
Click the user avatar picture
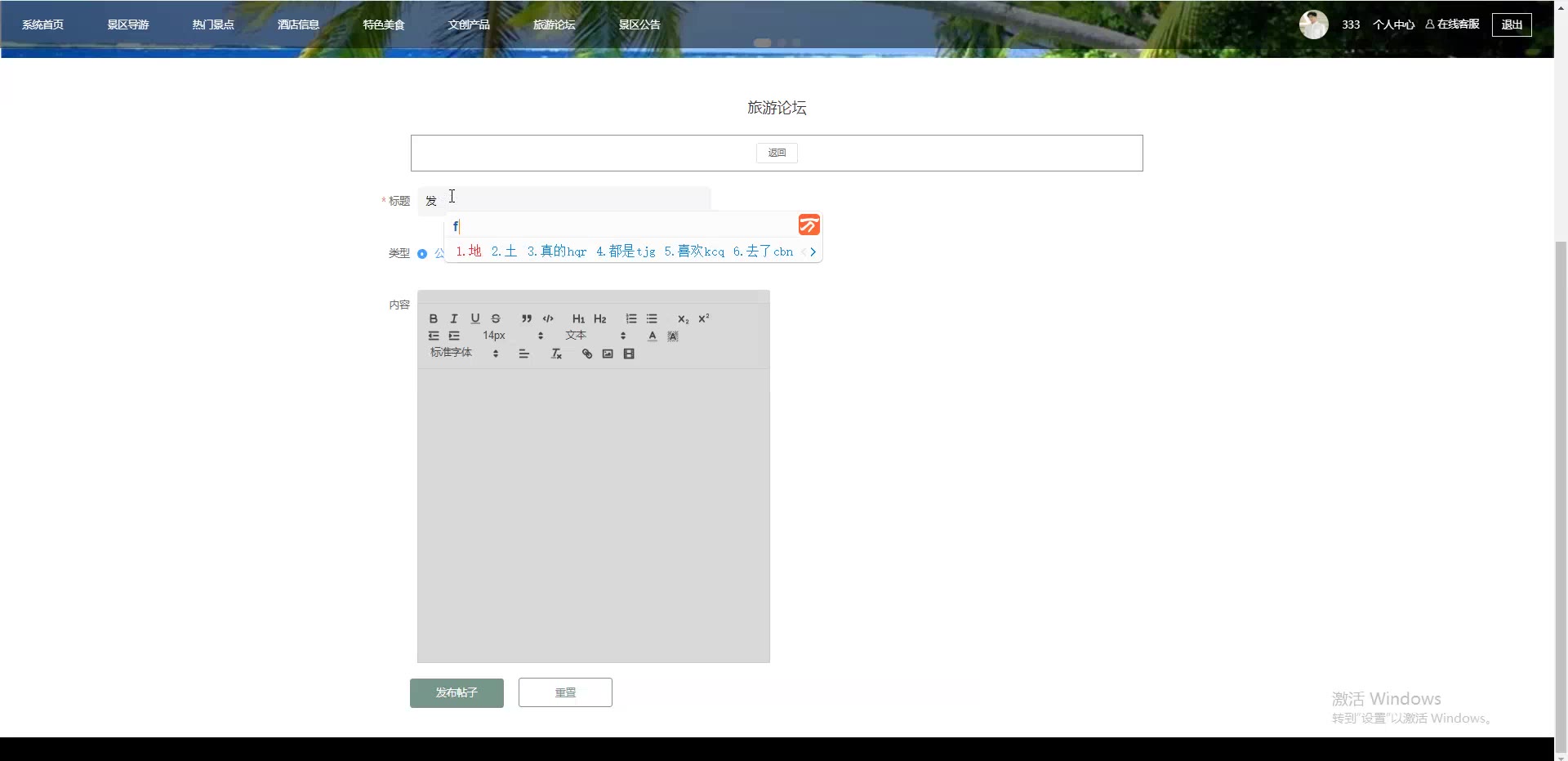1314,24
